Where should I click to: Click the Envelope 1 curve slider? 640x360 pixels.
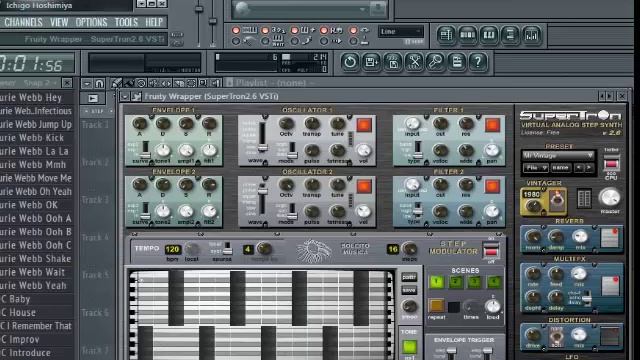pyautogui.click(x=145, y=149)
